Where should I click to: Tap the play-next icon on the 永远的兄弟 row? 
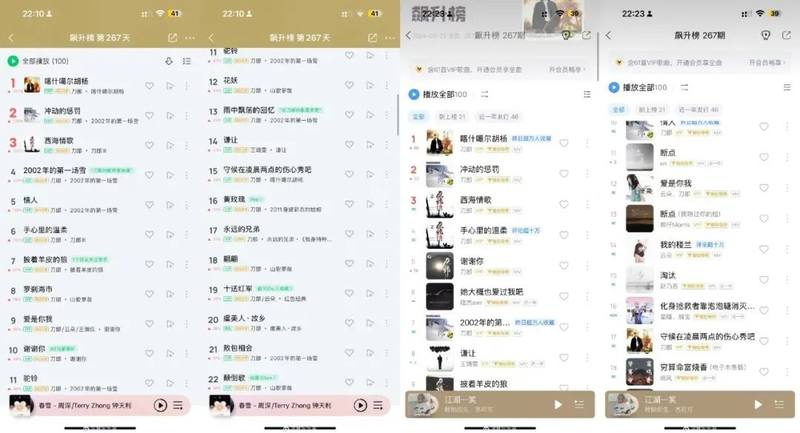370,234
